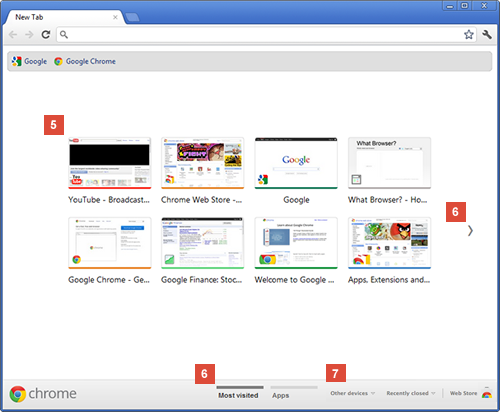Close the New Tab tab

115,17
